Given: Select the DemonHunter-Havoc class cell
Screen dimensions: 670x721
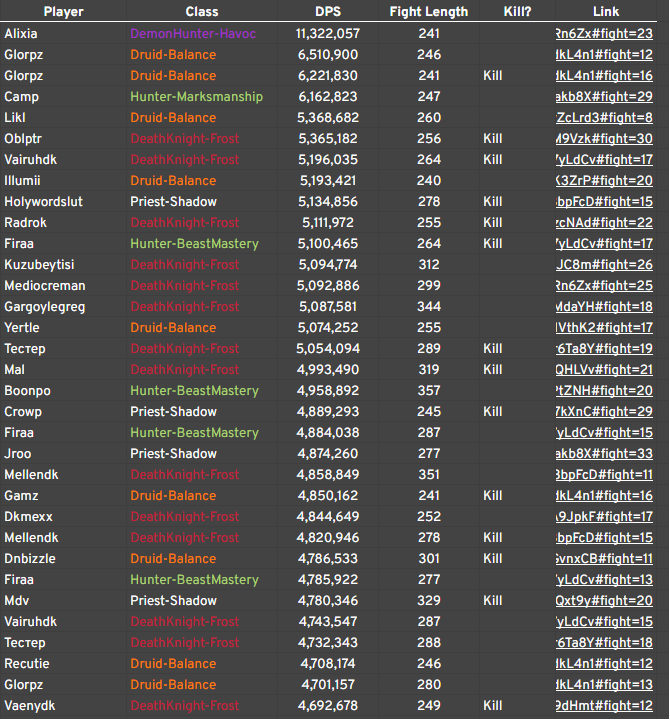Looking at the screenshot, I should click(193, 34).
